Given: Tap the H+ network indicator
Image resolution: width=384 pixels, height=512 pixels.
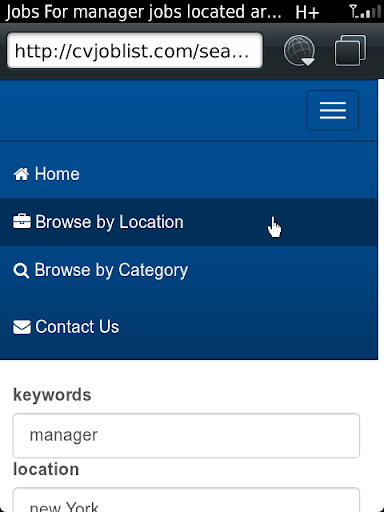Looking at the screenshot, I should pyautogui.click(x=307, y=12).
